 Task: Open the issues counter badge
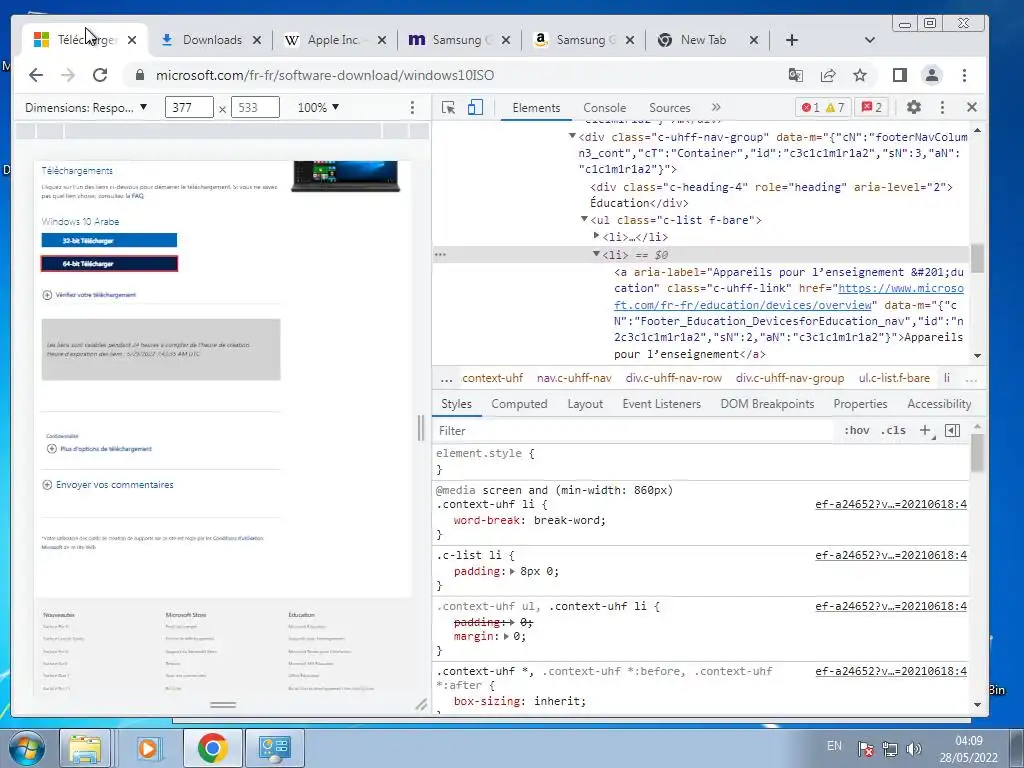pyautogui.click(x=872, y=107)
